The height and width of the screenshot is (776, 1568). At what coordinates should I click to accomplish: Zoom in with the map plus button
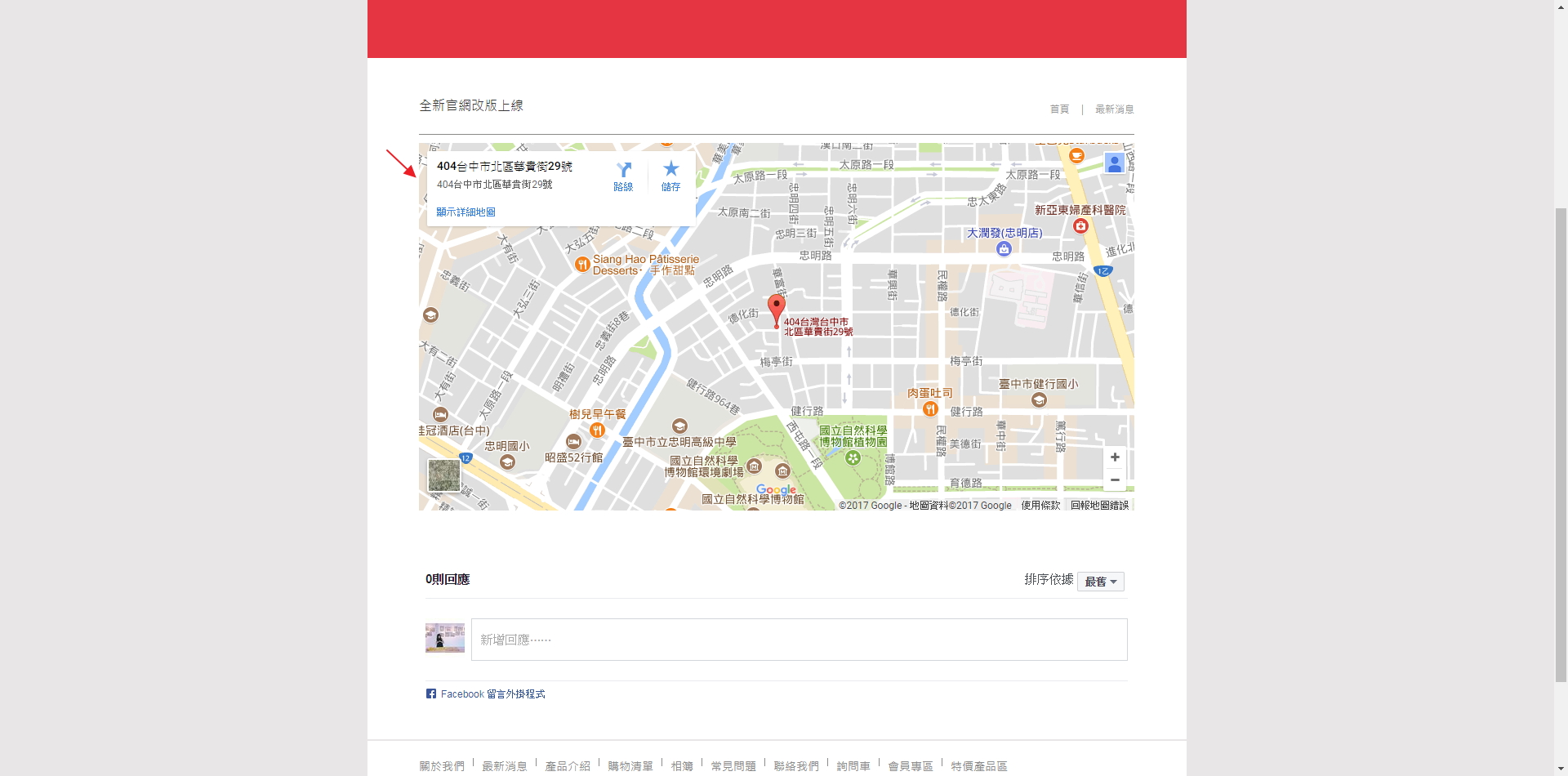(x=1115, y=457)
